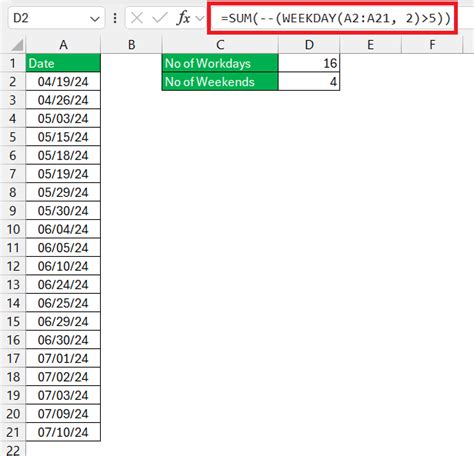This screenshot has width=474, height=456.
Task: Open the Insert Function fx icon
Action: 184,18
